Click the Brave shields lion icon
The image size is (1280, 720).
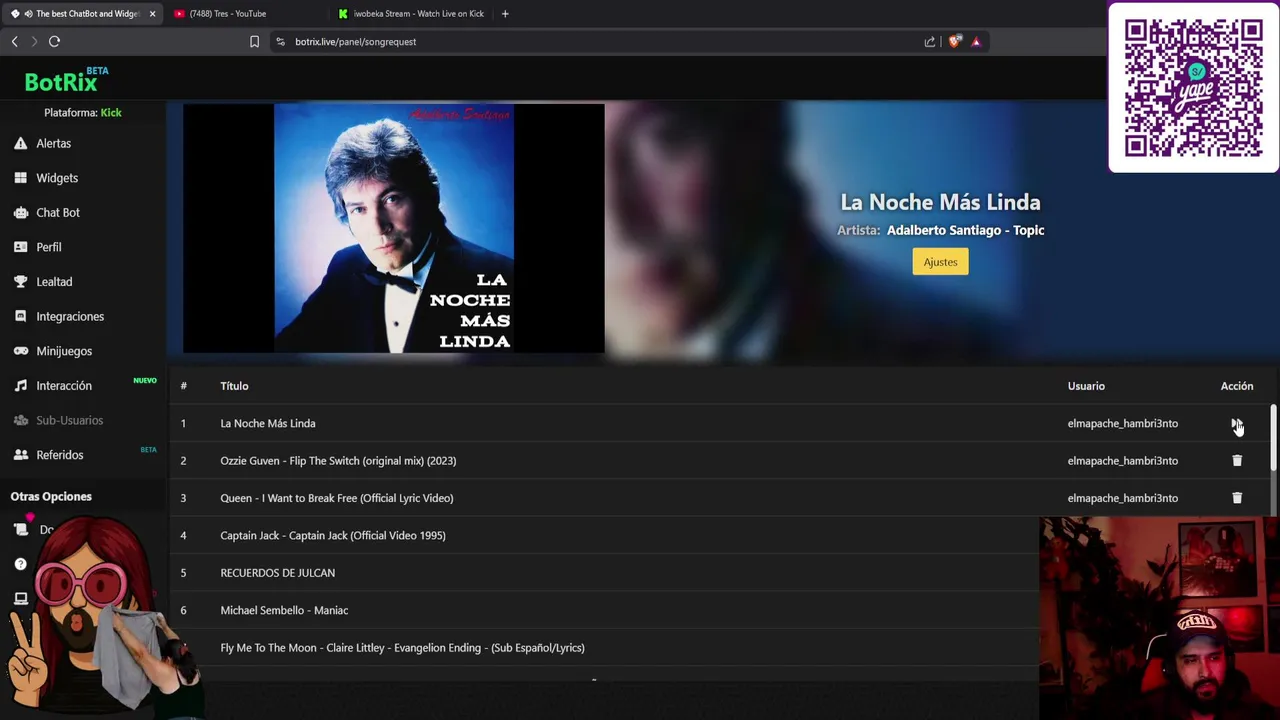(x=955, y=41)
